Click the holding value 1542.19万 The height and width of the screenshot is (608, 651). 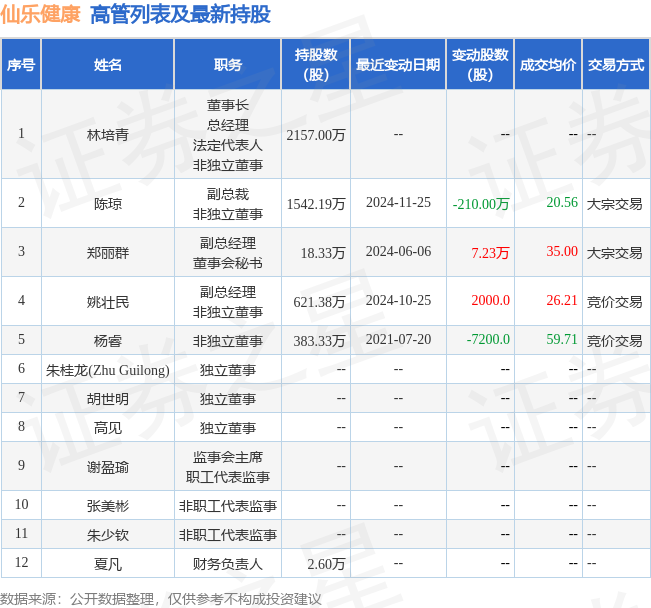pos(316,203)
